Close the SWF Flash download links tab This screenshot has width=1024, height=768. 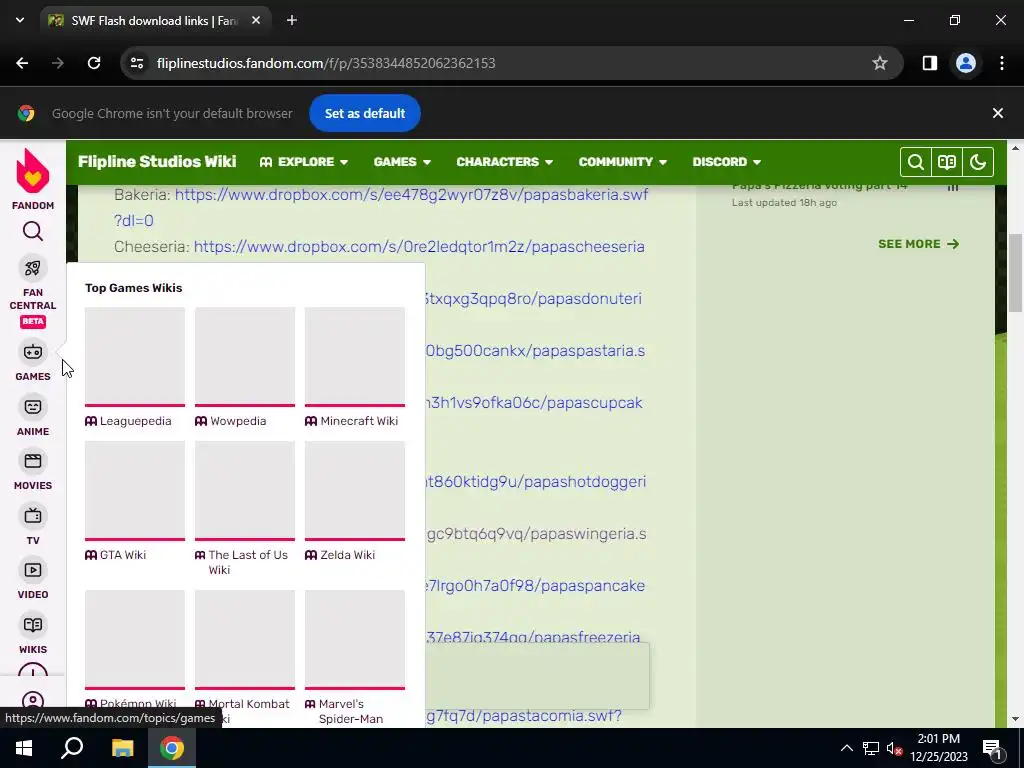pyautogui.click(x=256, y=20)
